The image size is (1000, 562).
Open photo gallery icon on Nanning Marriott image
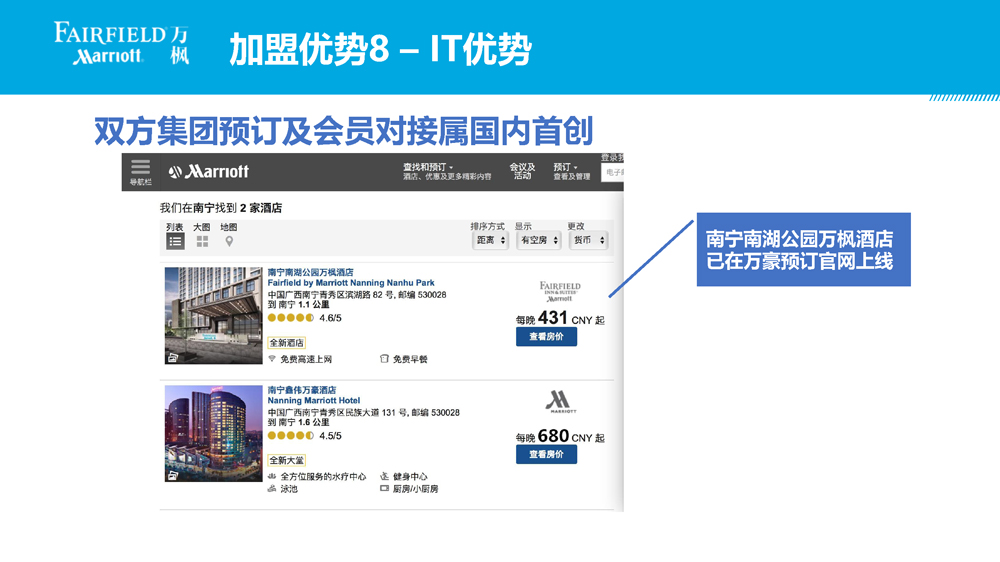pos(172,475)
